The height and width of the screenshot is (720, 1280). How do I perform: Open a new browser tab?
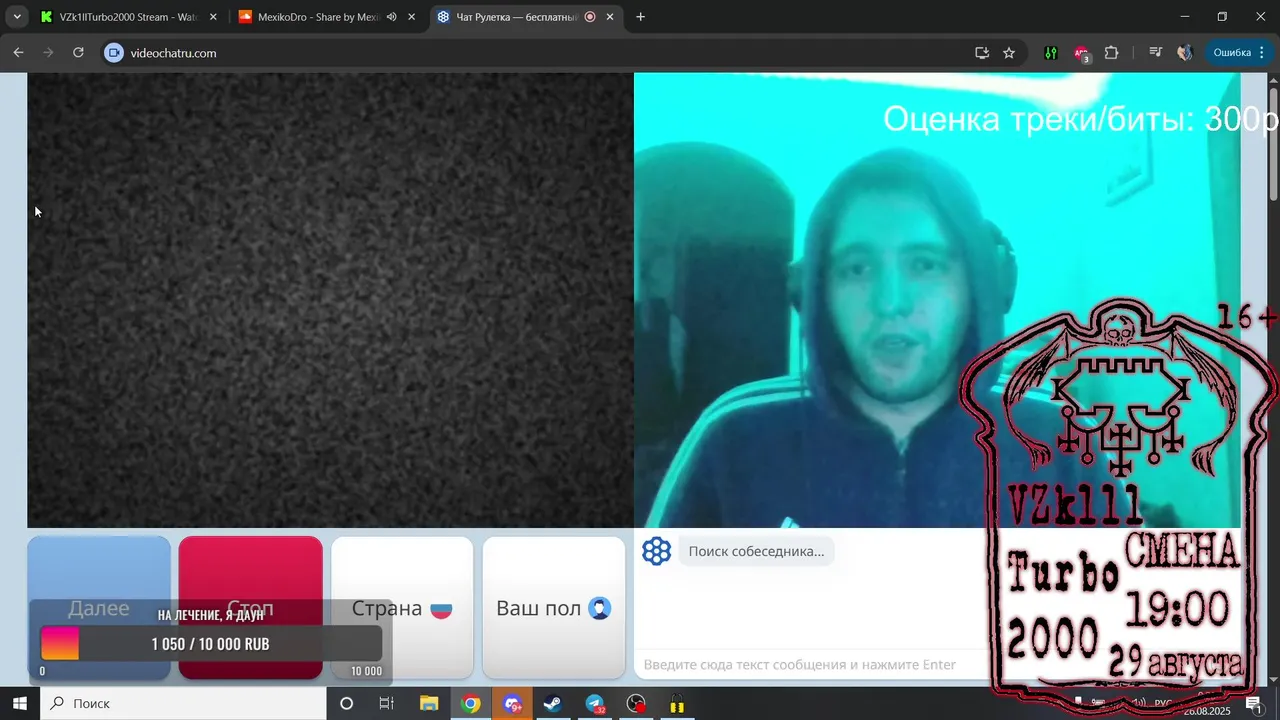click(640, 17)
